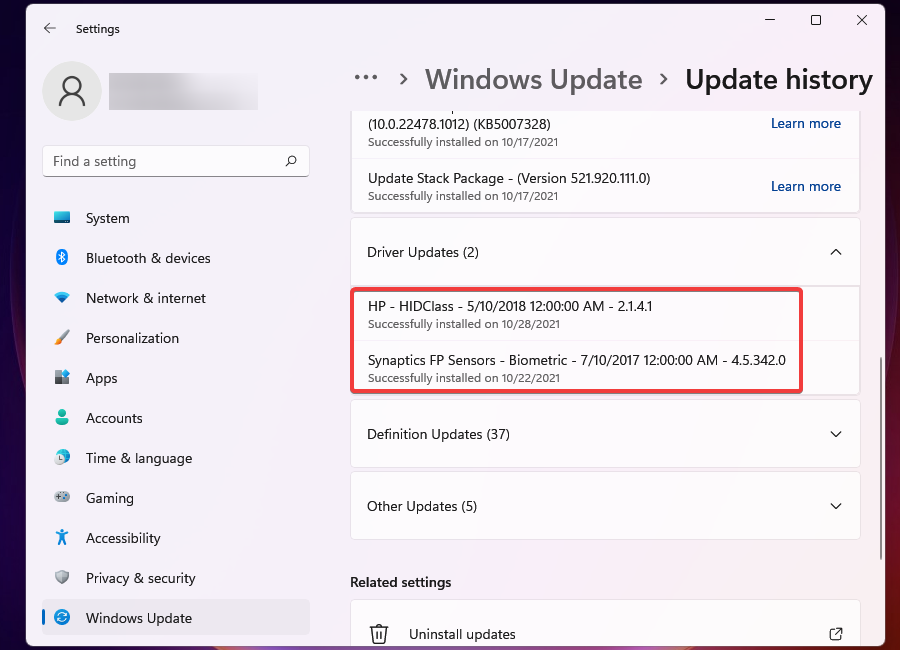
Task: Click the Apps icon in sidebar
Action: tap(62, 377)
